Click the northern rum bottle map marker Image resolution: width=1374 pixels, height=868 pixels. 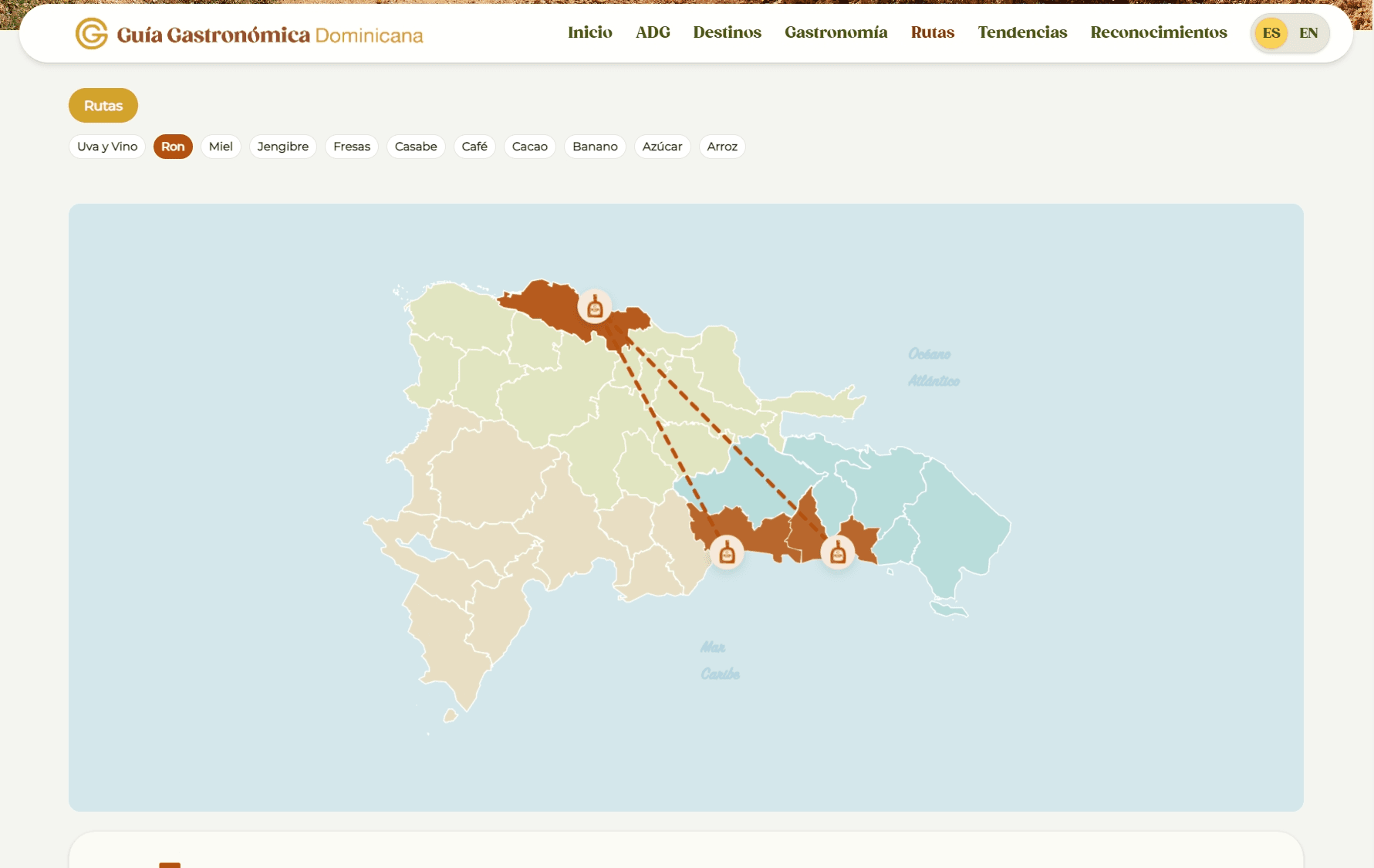594,306
